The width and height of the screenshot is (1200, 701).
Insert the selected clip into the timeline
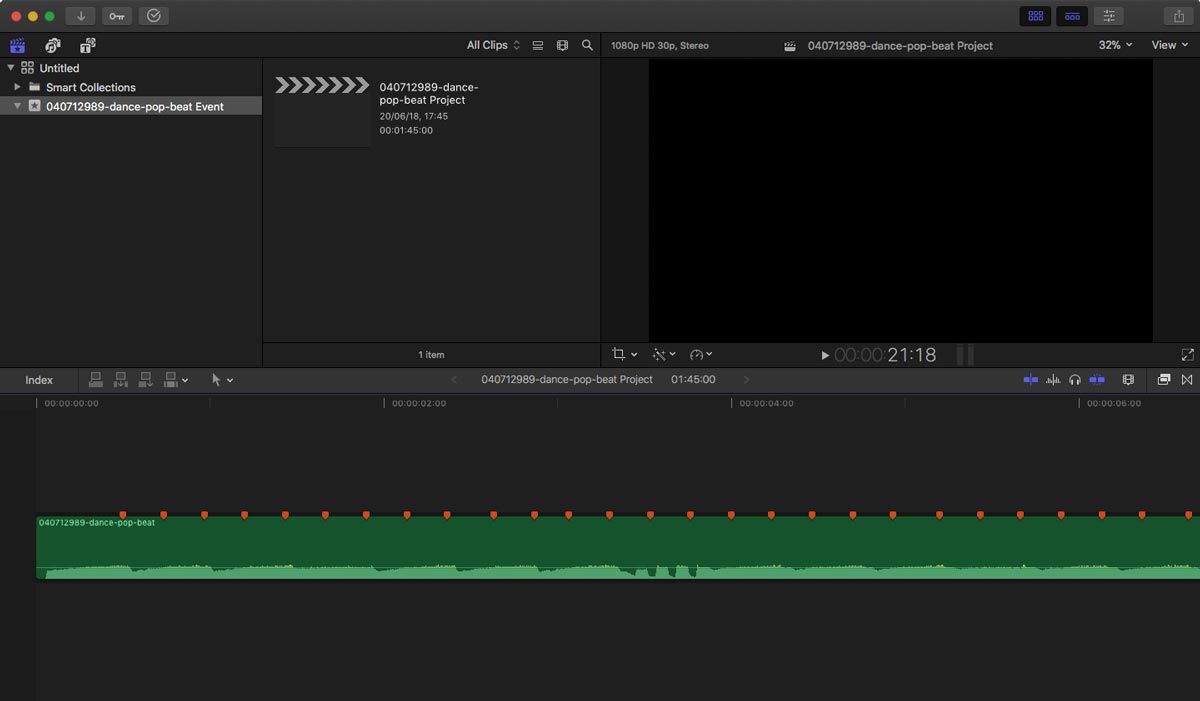[121, 380]
